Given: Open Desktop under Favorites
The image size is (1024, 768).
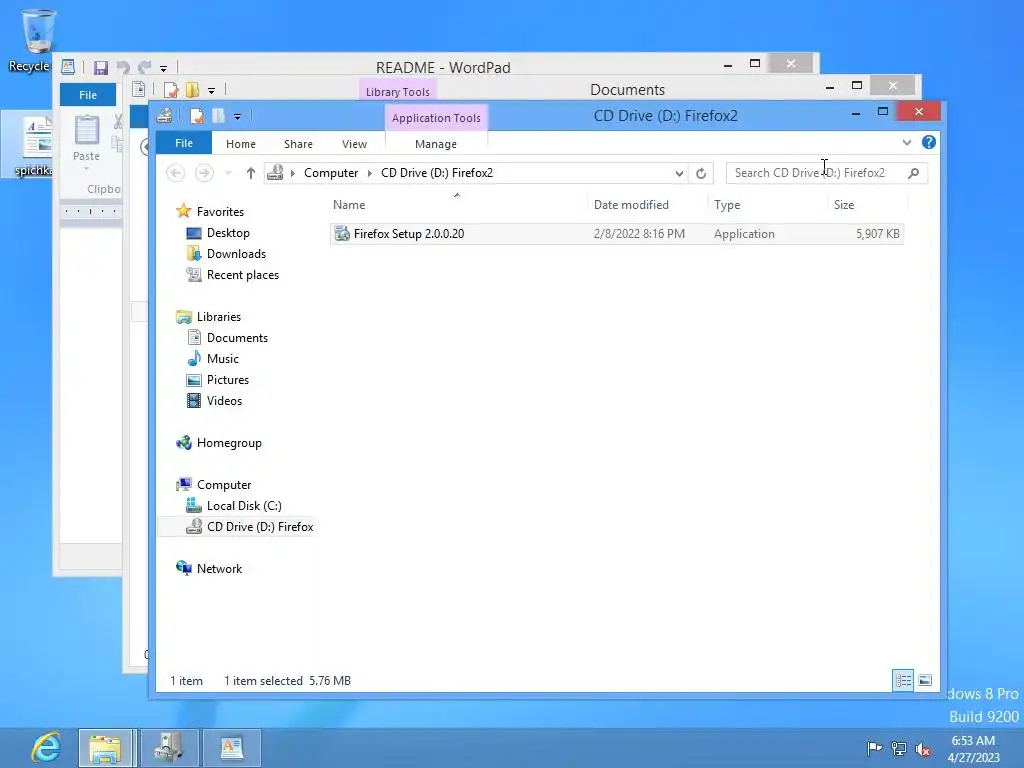Looking at the screenshot, I should 228,232.
